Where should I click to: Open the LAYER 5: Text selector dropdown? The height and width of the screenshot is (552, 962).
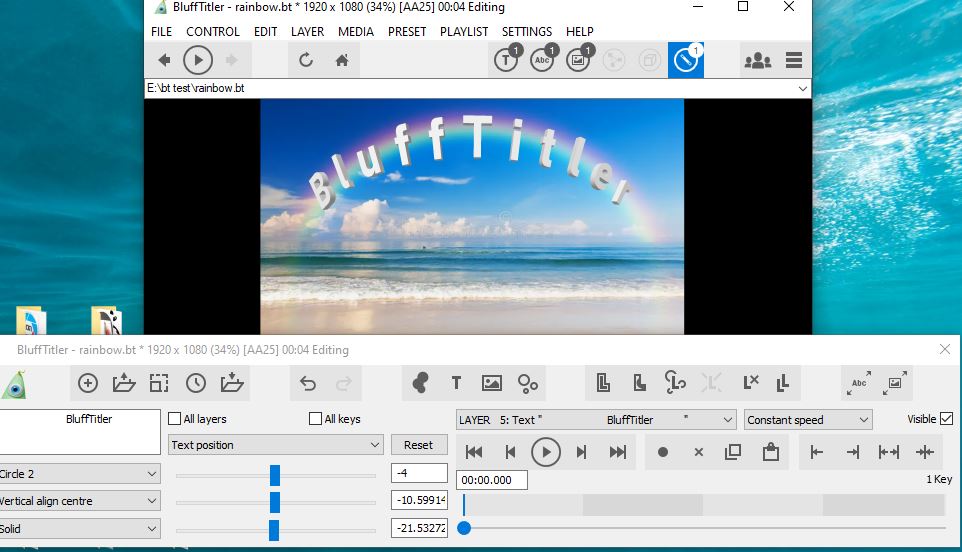596,420
